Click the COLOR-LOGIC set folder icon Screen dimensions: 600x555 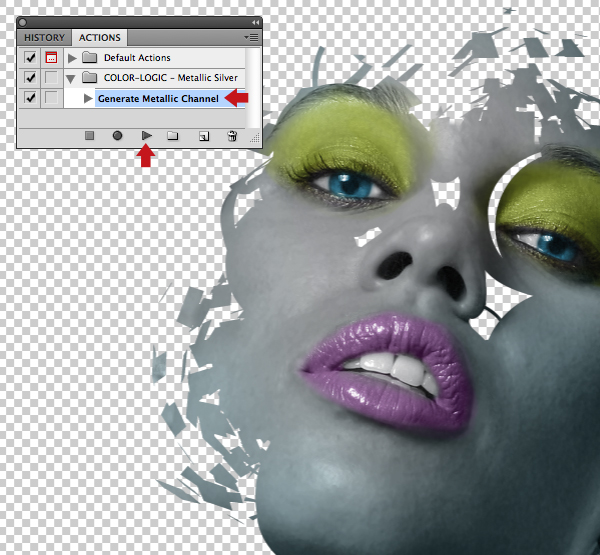pyautogui.click(x=90, y=78)
